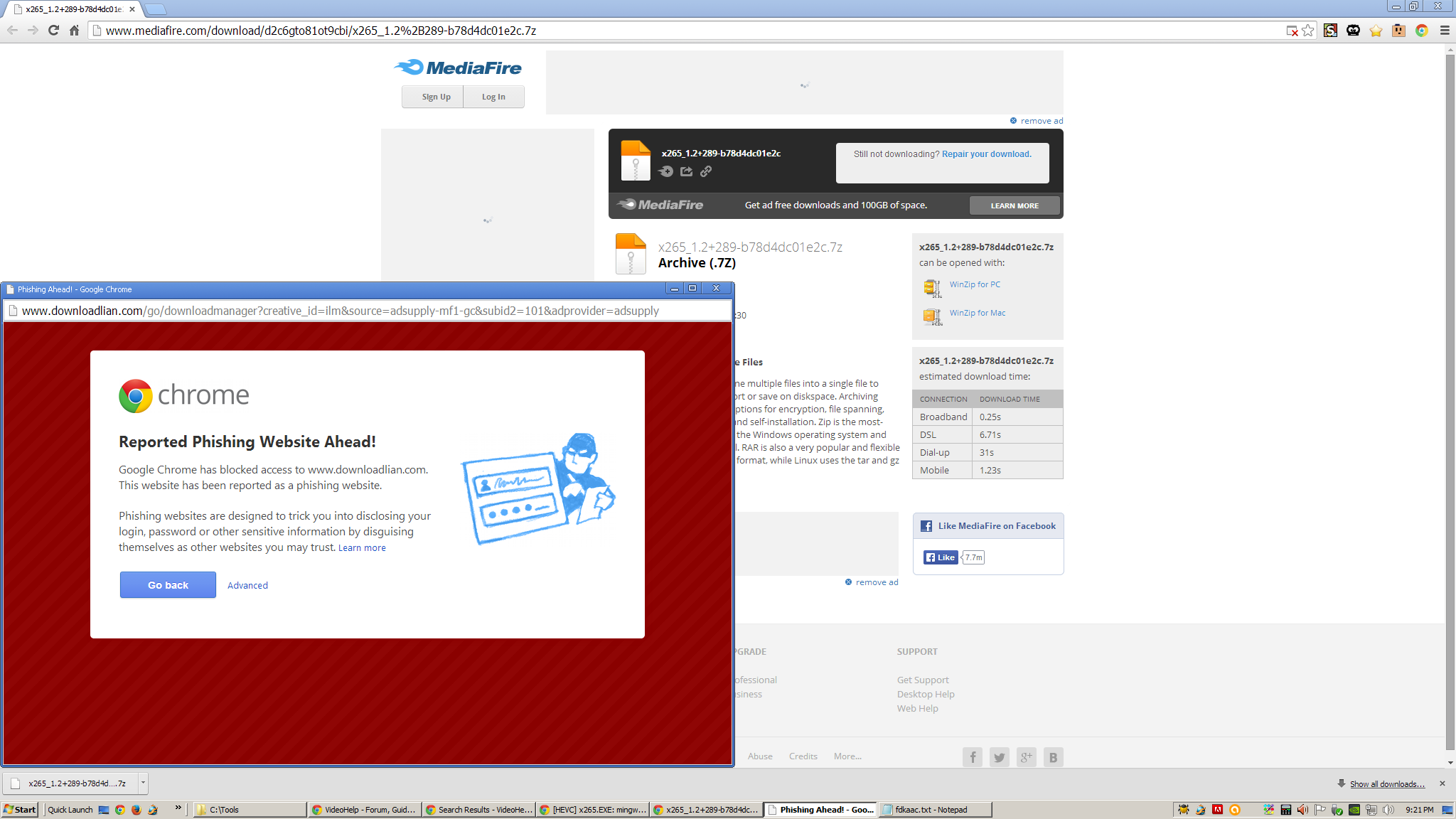Screen dimensions: 1456x819
Task: Click Credits footer link
Action: [803, 756]
